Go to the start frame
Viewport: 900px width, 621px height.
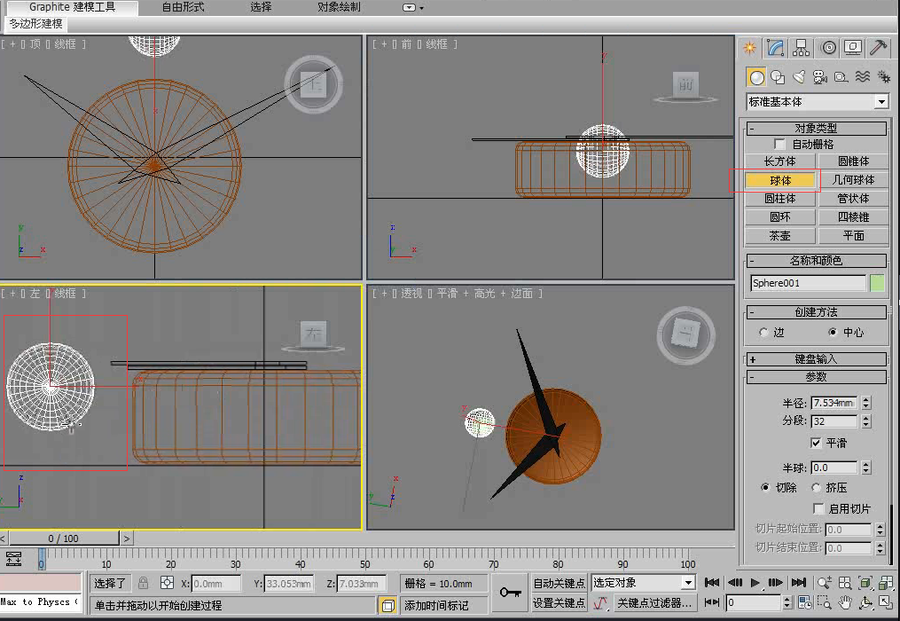point(712,583)
